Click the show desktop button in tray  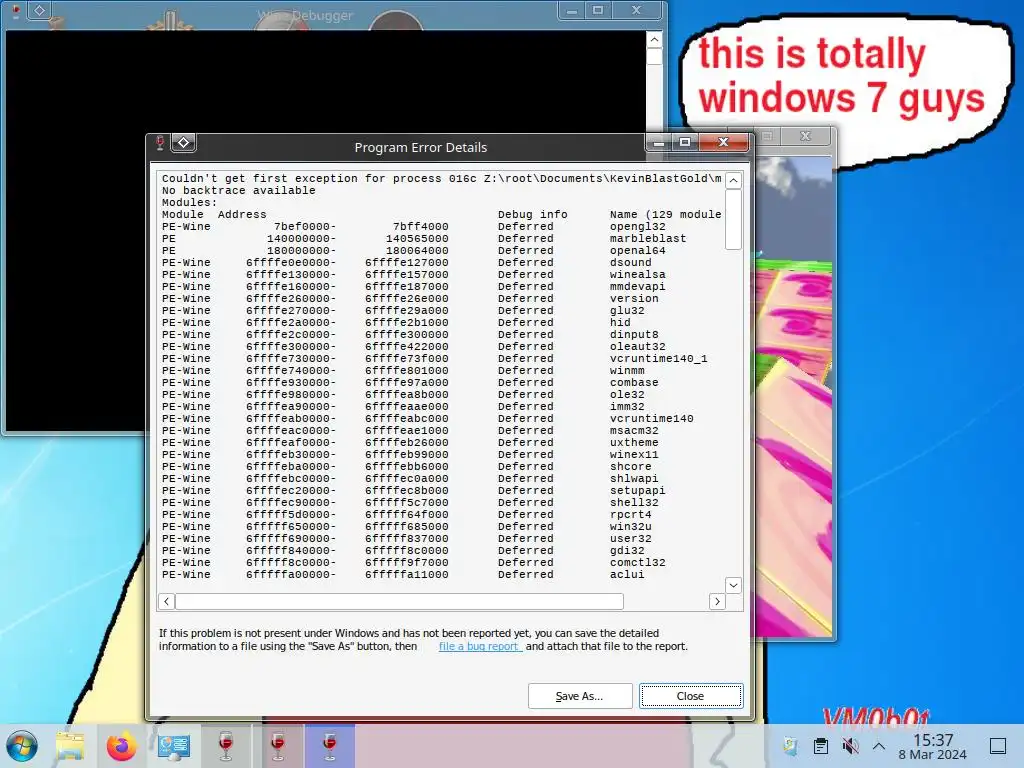[x=998, y=746]
